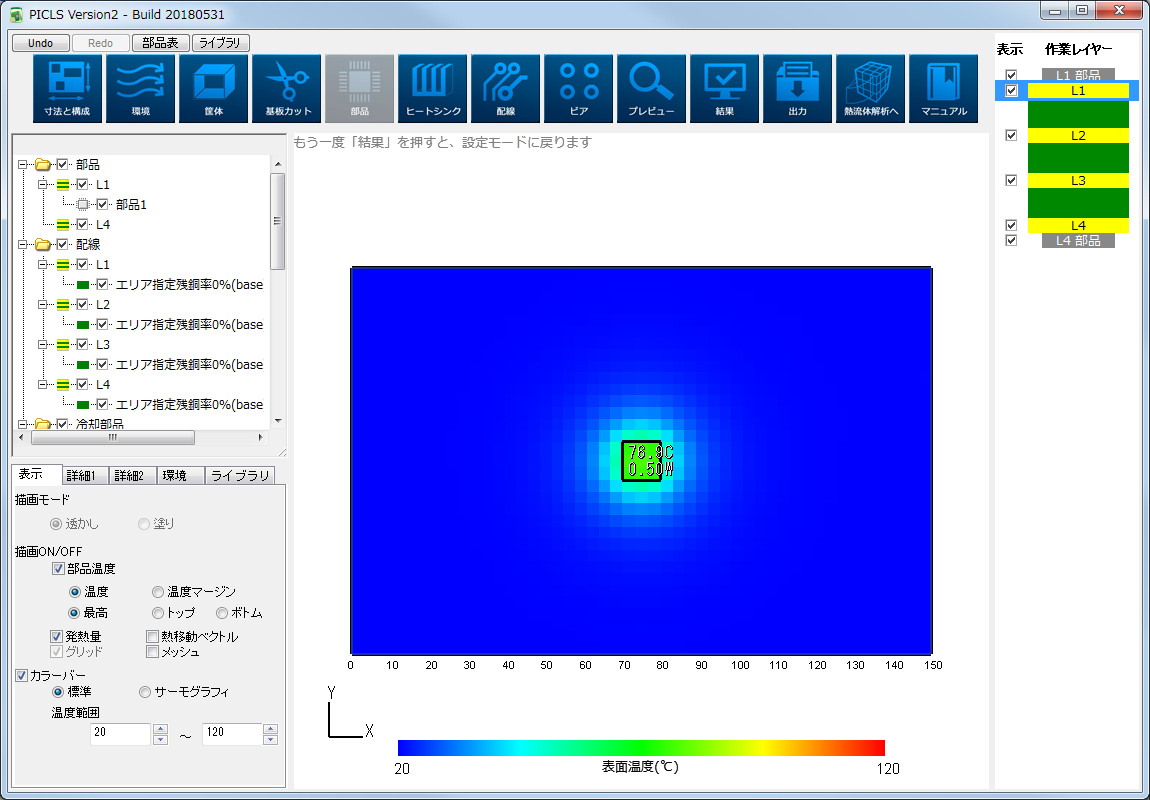Toggle the 部品温度 checkbox

[59, 569]
